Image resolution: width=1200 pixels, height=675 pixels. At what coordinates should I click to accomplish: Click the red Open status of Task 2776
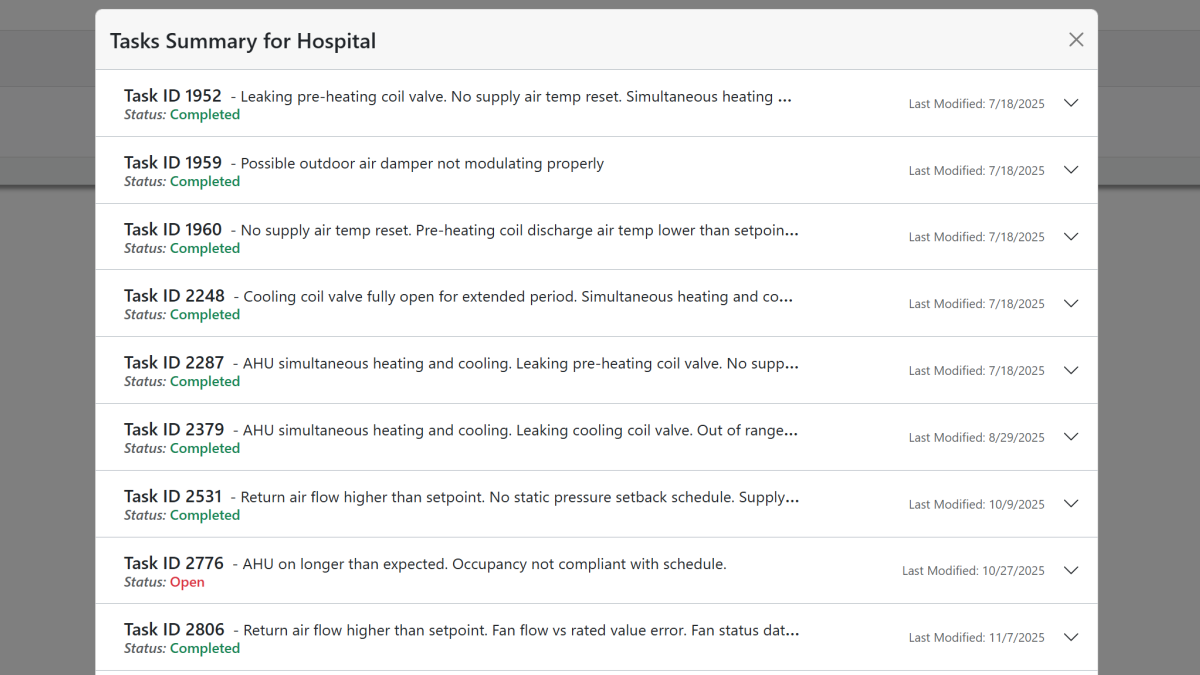[187, 582]
